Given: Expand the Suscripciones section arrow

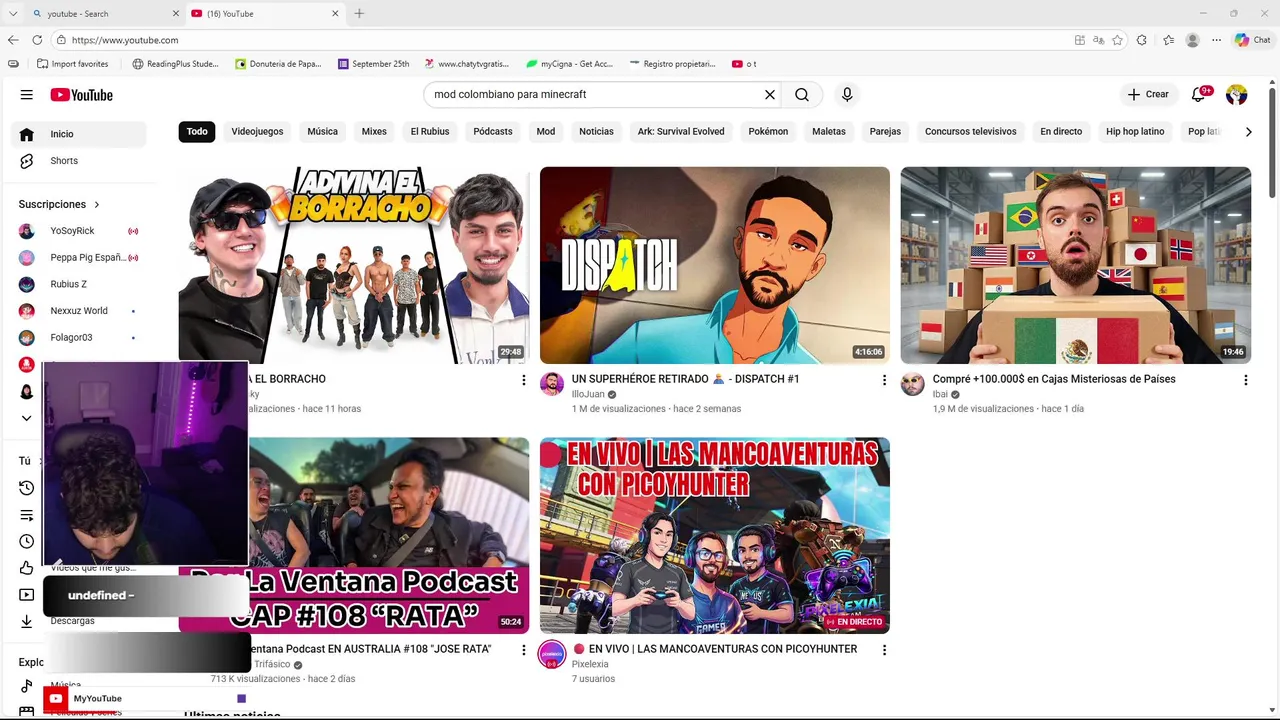Looking at the screenshot, I should (x=97, y=205).
